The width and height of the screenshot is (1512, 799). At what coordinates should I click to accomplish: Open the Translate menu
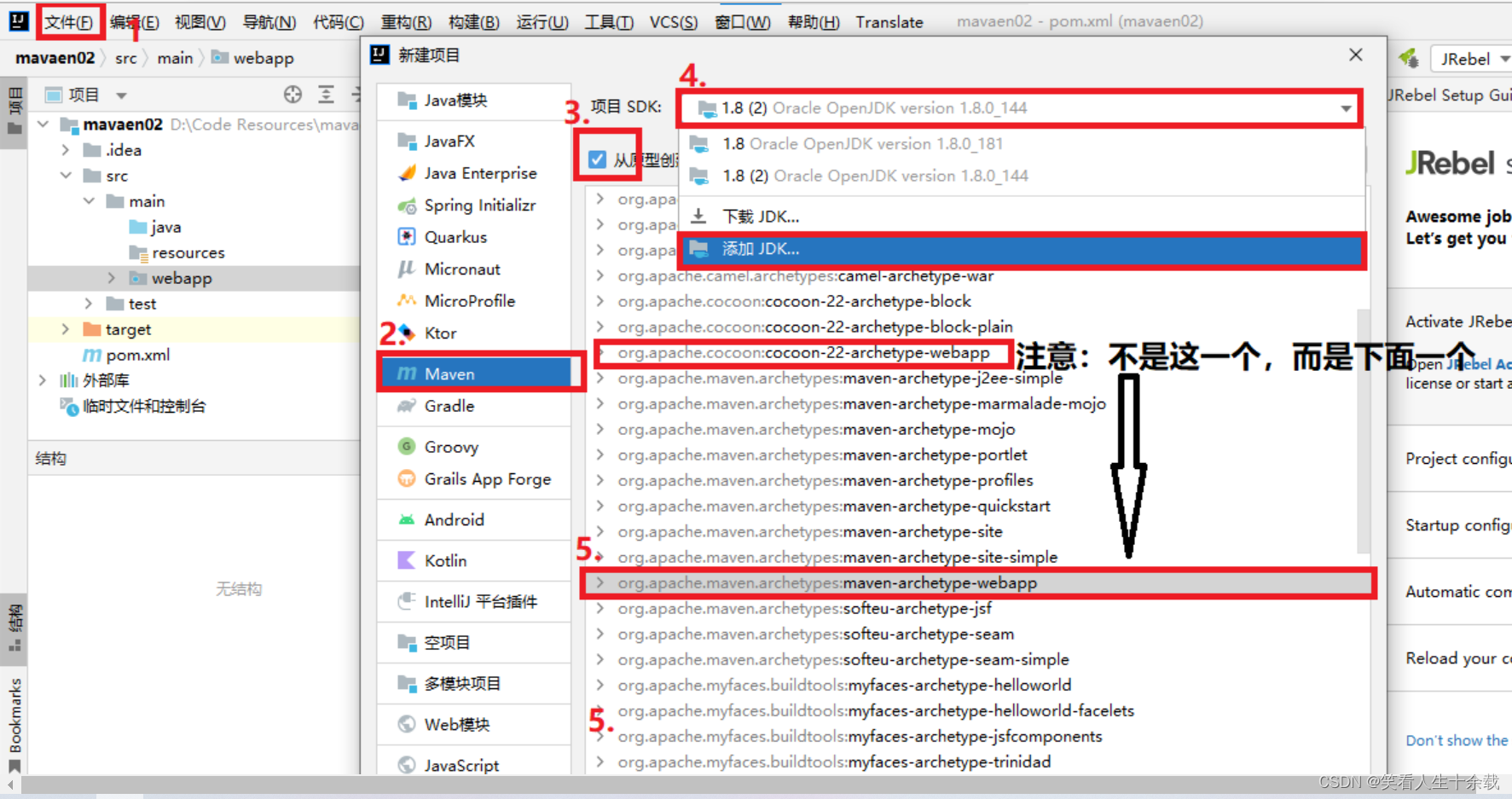(x=889, y=22)
